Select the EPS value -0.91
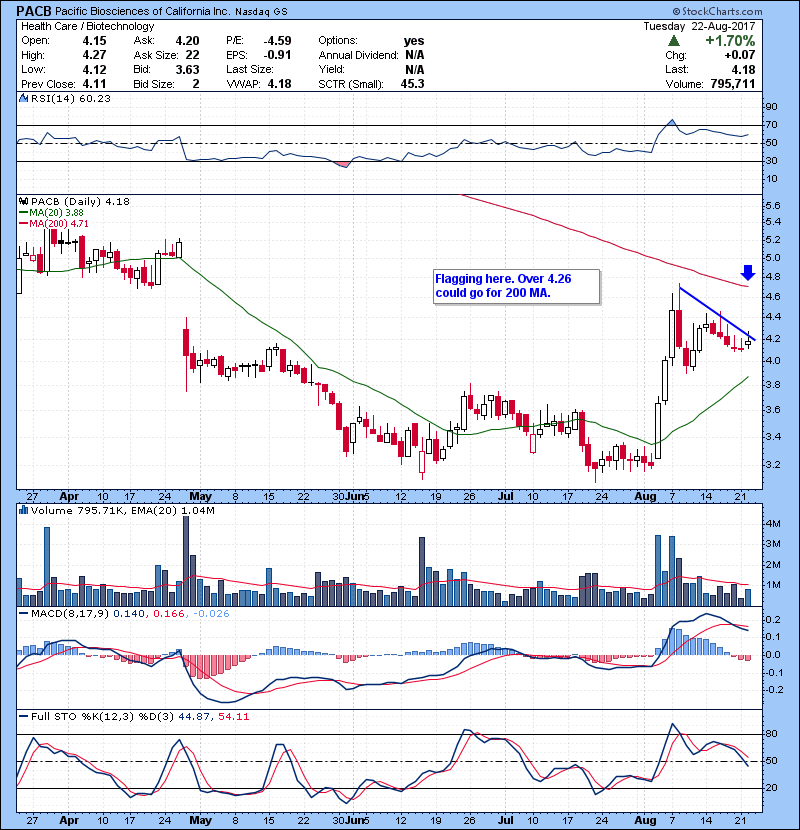800x830 pixels. coord(277,55)
